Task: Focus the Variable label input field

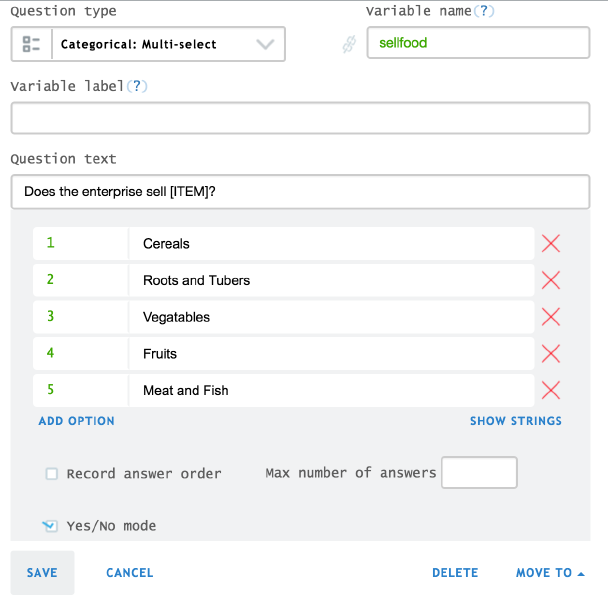Action: [300, 118]
